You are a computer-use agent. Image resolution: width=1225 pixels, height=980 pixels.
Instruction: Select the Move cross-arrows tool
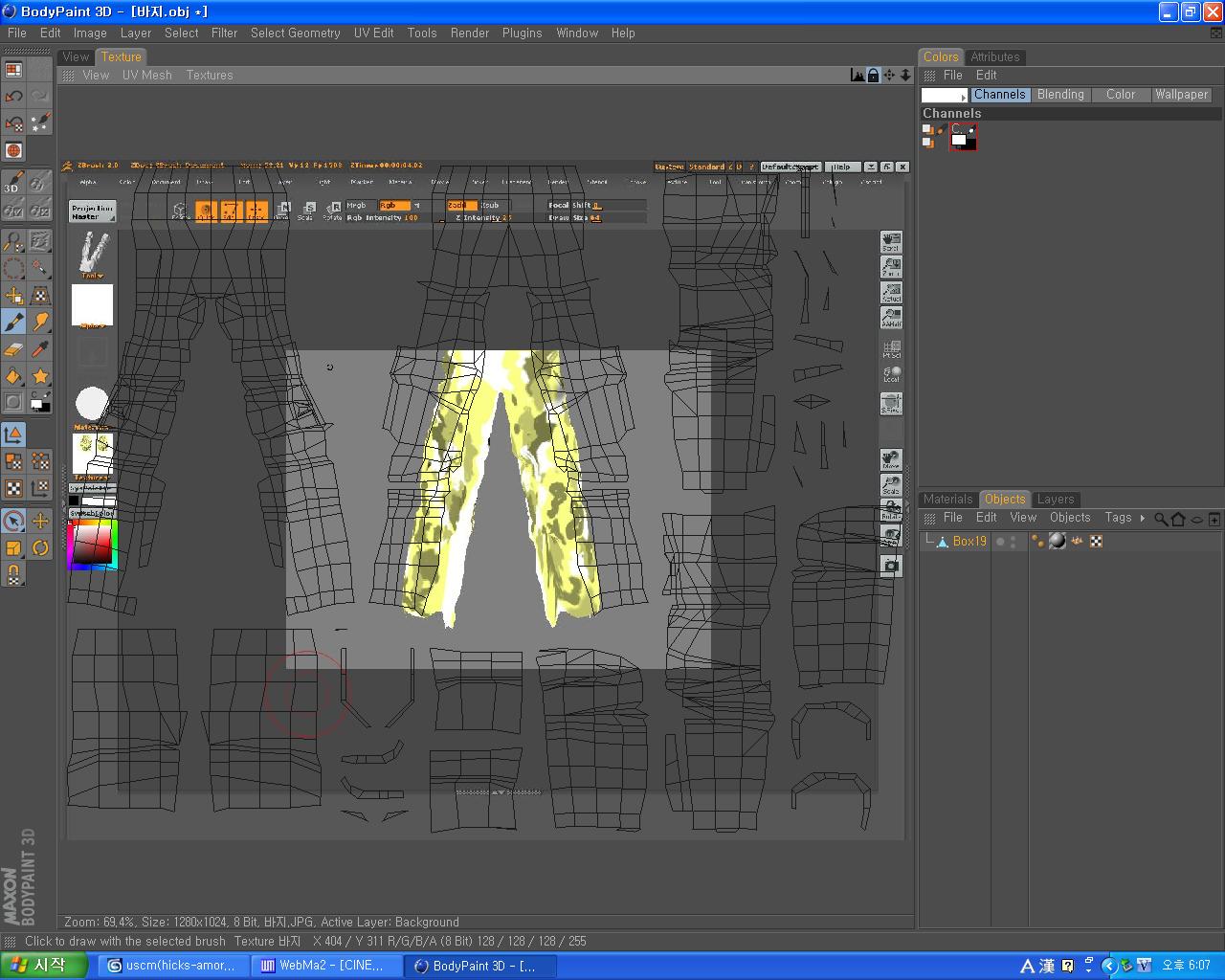pyautogui.click(x=40, y=521)
